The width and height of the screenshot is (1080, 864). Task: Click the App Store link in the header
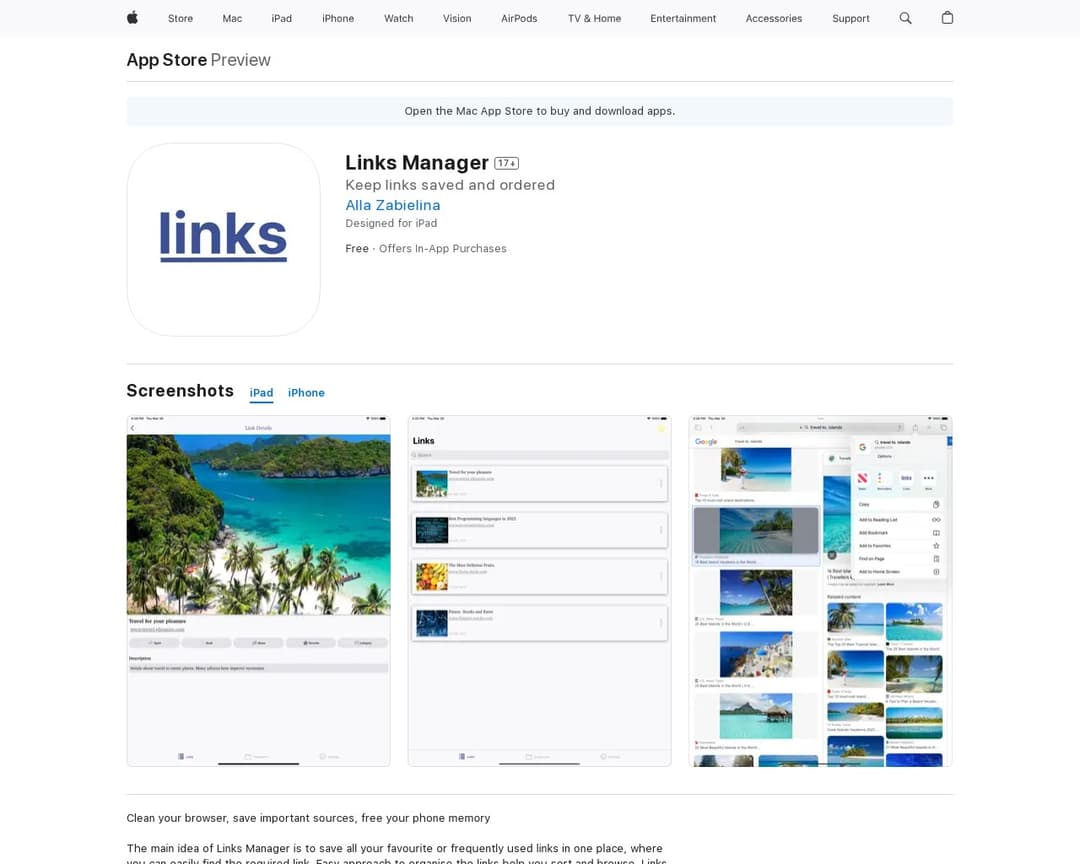click(x=166, y=60)
